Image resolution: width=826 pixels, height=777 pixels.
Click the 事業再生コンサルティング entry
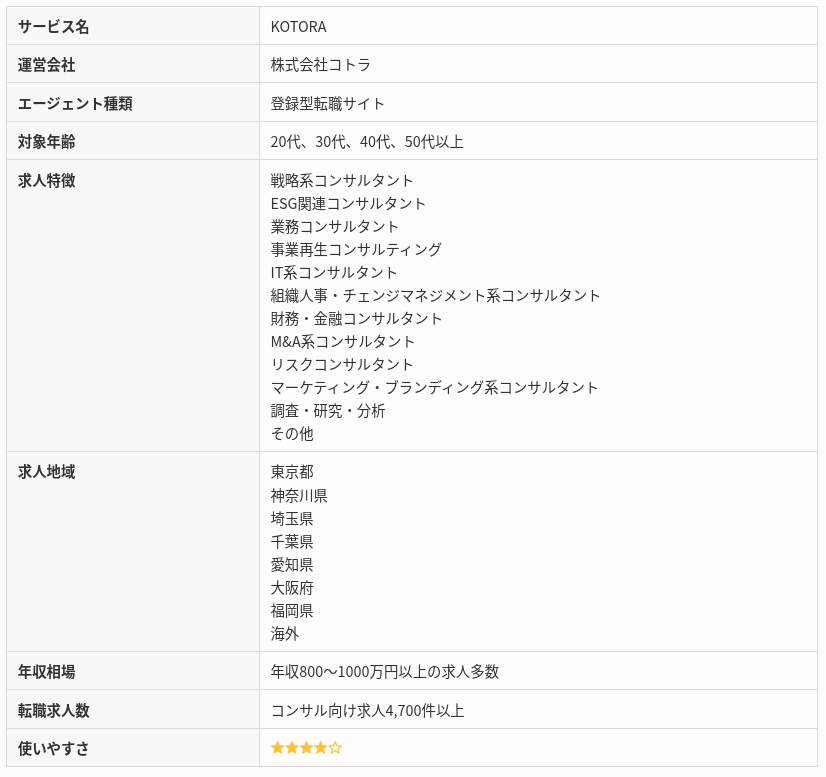pyautogui.click(x=356, y=250)
